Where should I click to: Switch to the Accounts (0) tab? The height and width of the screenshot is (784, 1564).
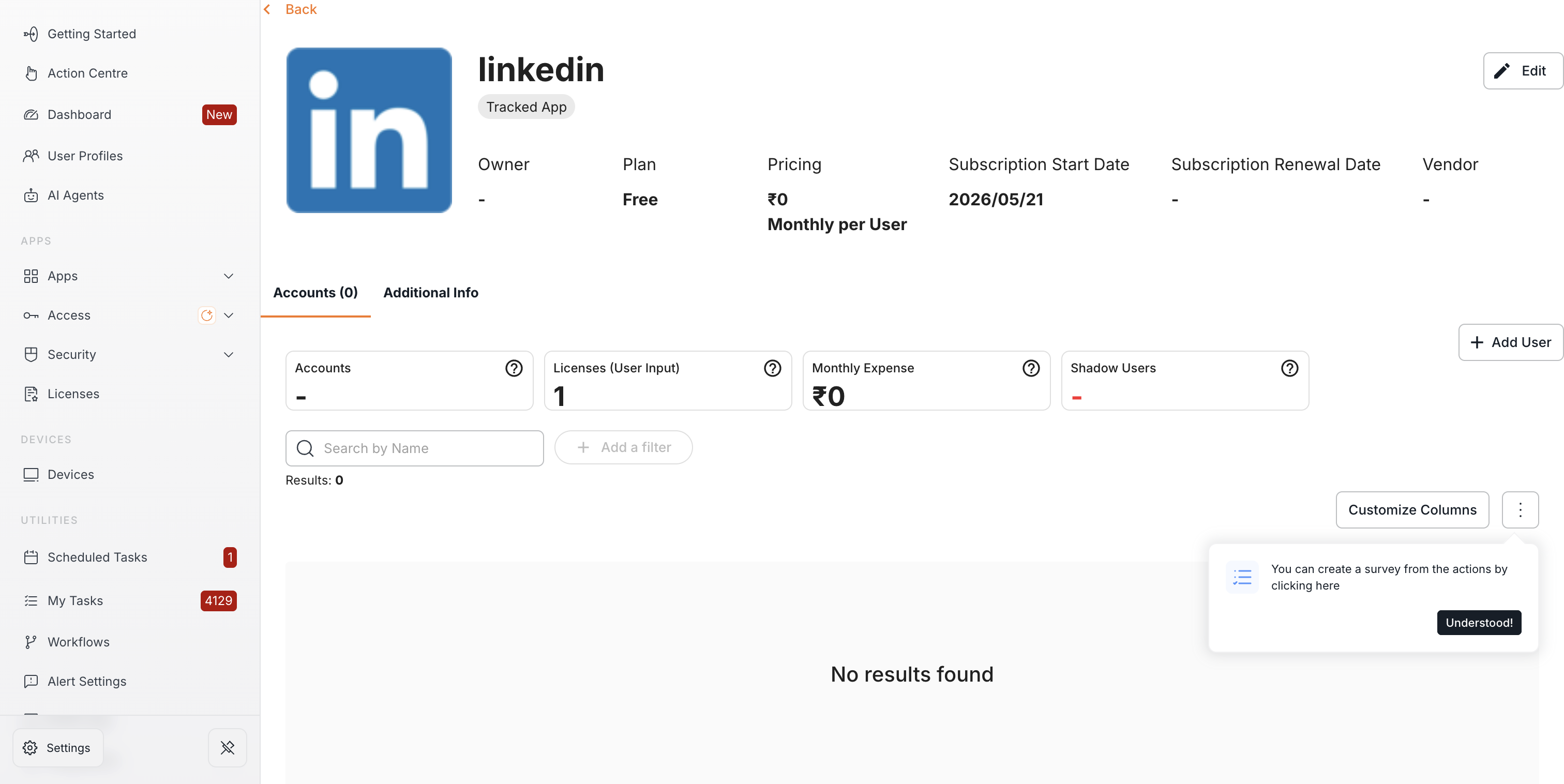pos(315,293)
